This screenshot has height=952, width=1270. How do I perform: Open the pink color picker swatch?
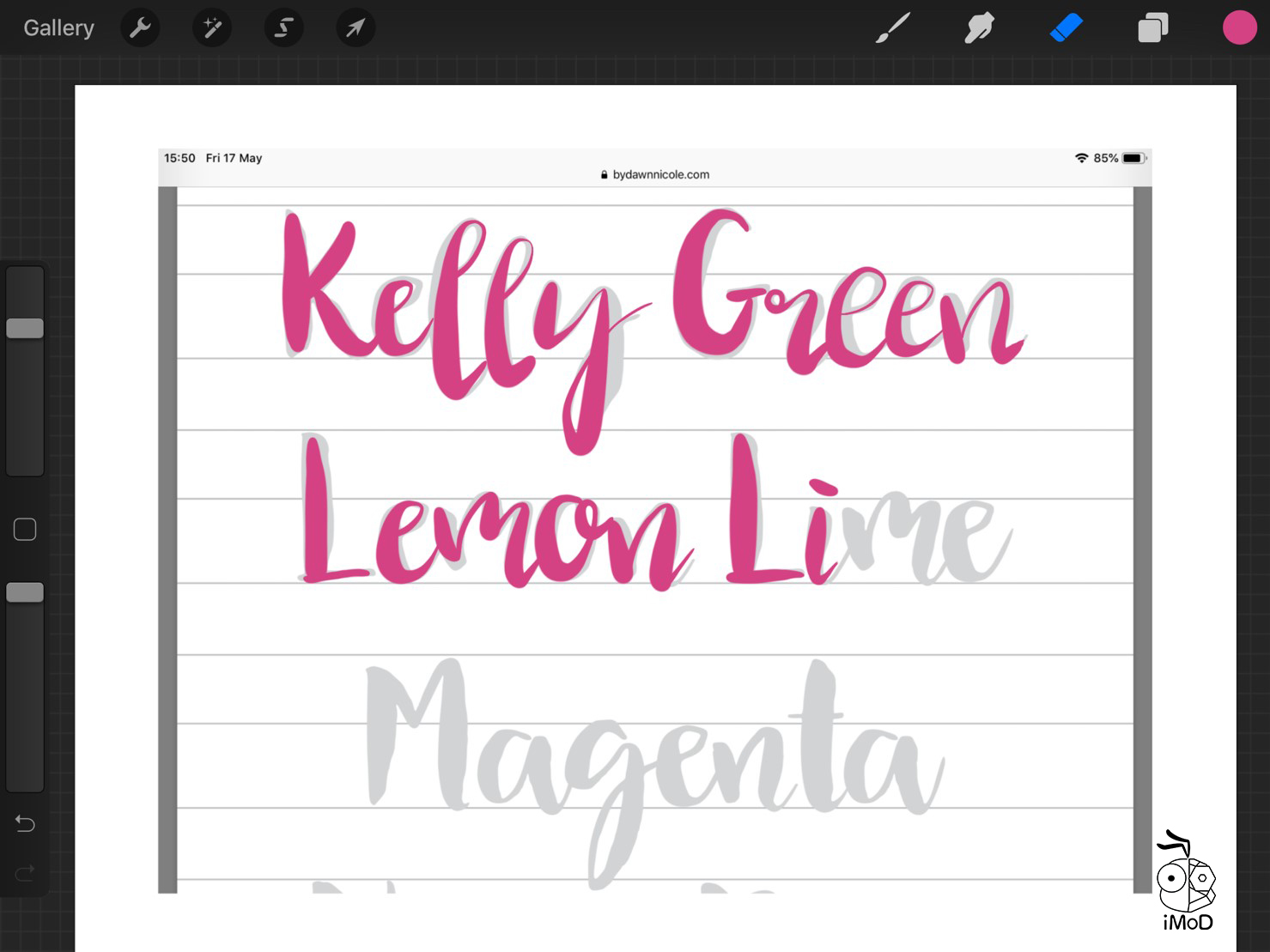pyautogui.click(x=1239, y=28)
